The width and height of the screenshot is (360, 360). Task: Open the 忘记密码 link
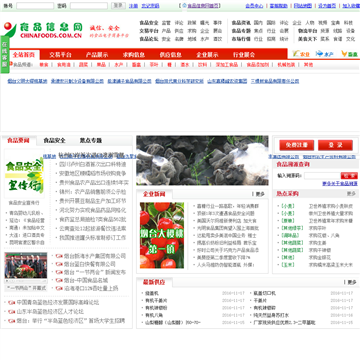pyautogui.click(x=150, y=6)
